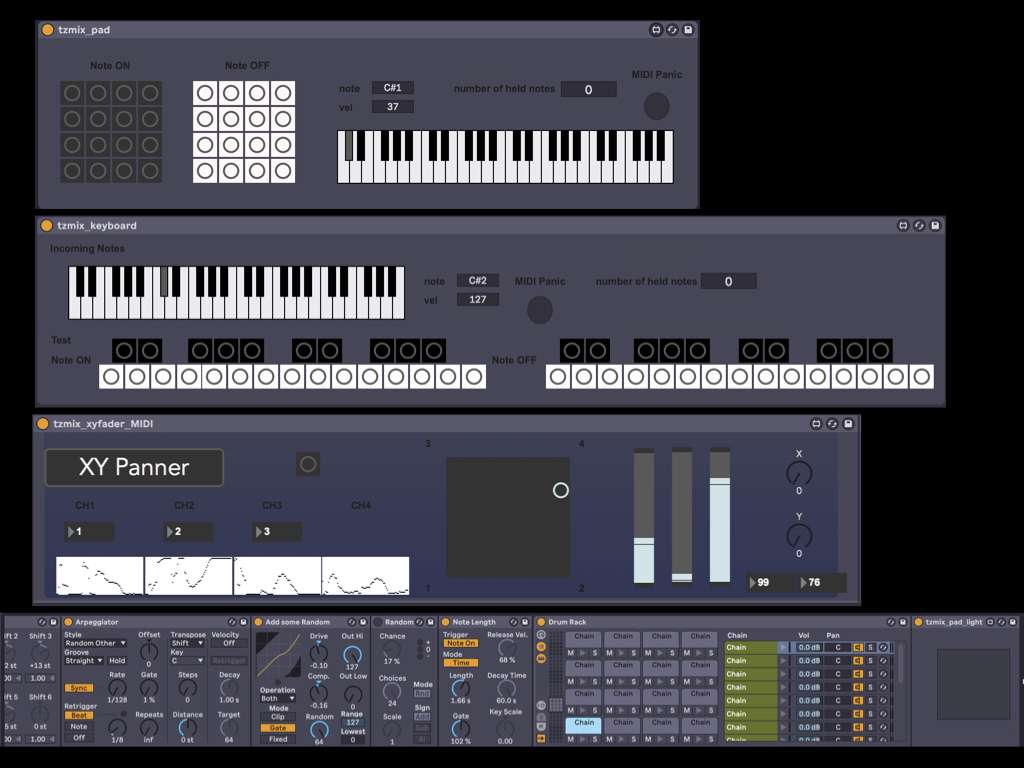Click the CH1 number box in xyfader
This screenshot has height=768, width=1024.
point(89,532)
